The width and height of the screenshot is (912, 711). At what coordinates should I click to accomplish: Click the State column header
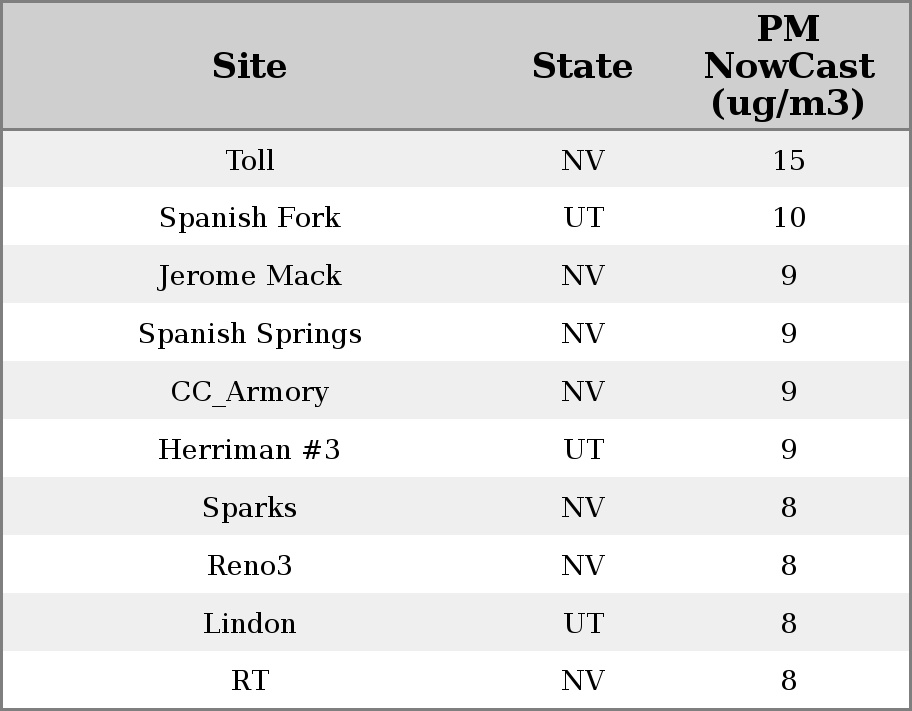click(582, 66)
